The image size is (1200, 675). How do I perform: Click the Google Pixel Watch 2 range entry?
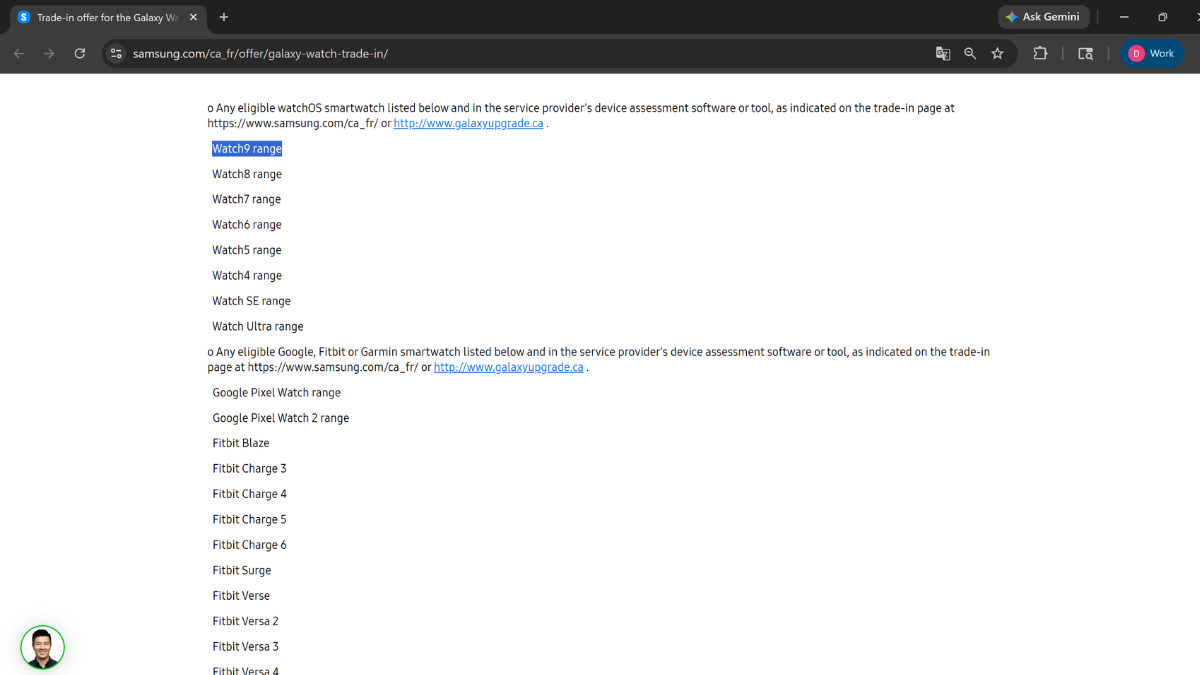pos(280,418)
